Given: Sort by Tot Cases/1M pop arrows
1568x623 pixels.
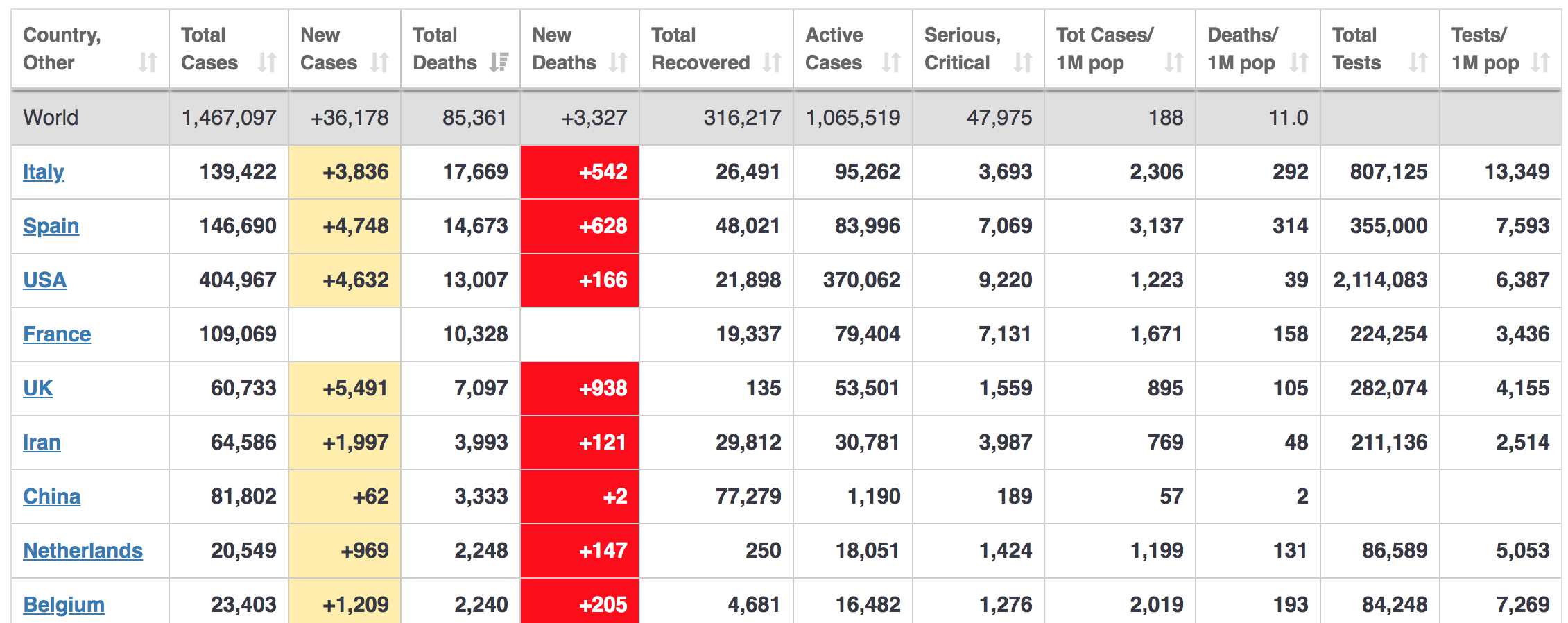Looking at the screenshot, I should pos(1174,62).
